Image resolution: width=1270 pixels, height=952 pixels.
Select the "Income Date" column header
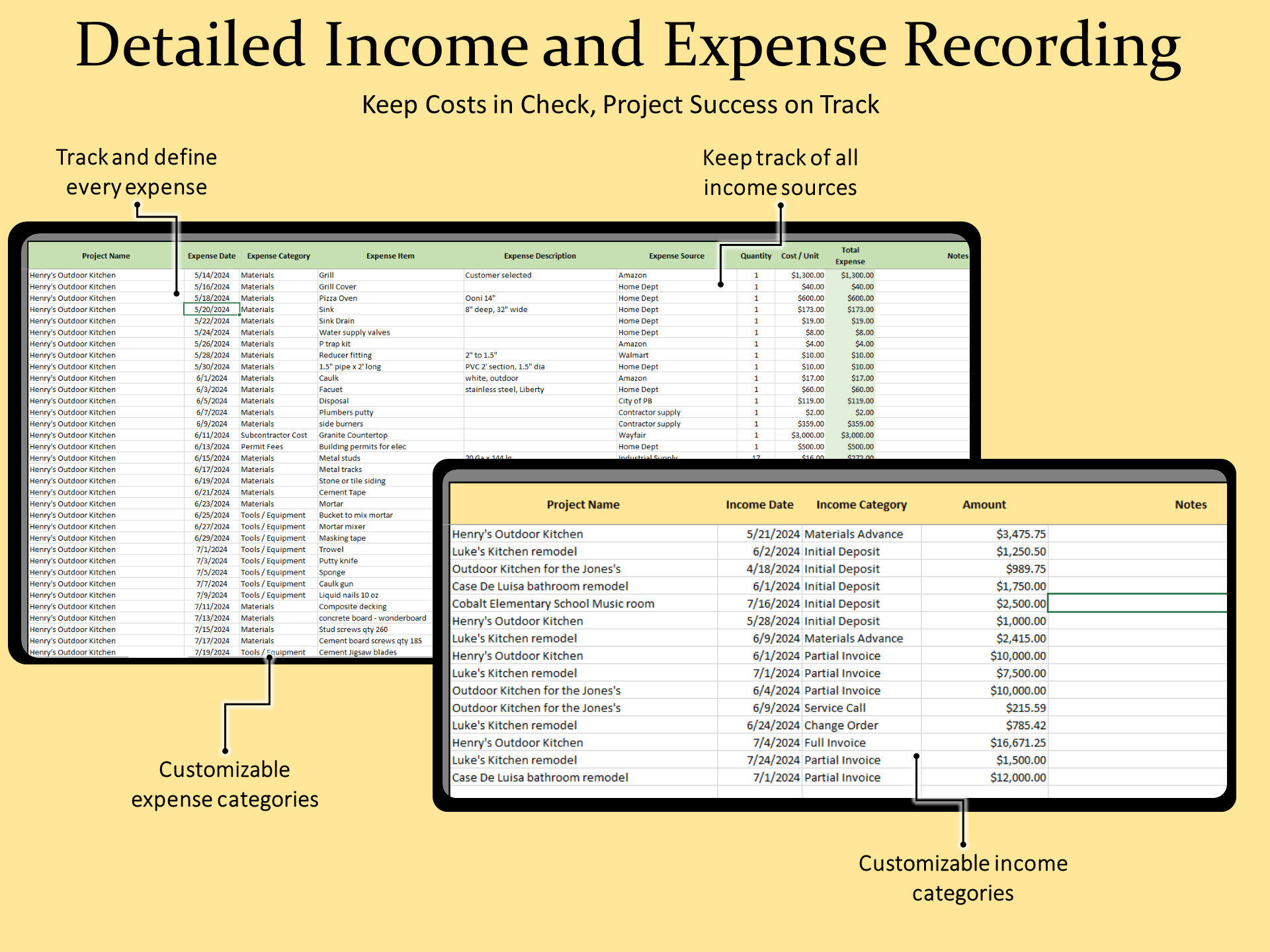coord(759,504)
